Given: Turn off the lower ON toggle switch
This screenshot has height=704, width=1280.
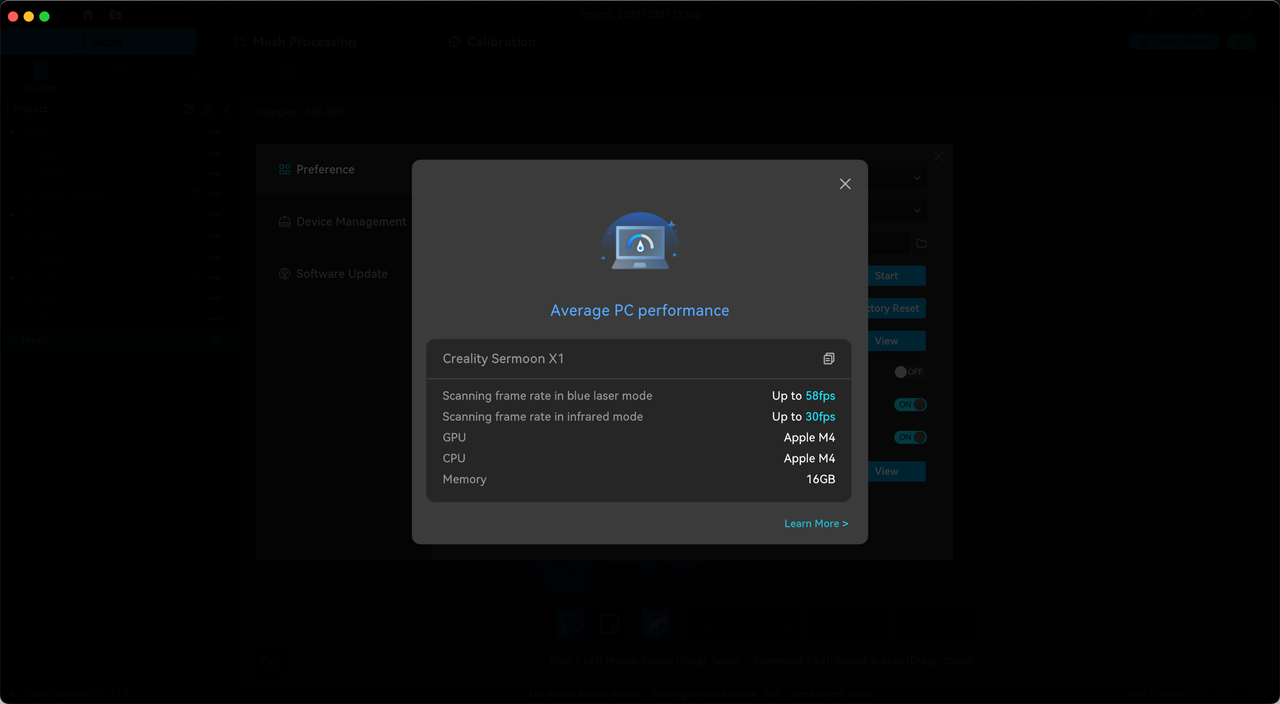Looking at the screenshot, I should point(910,438).
